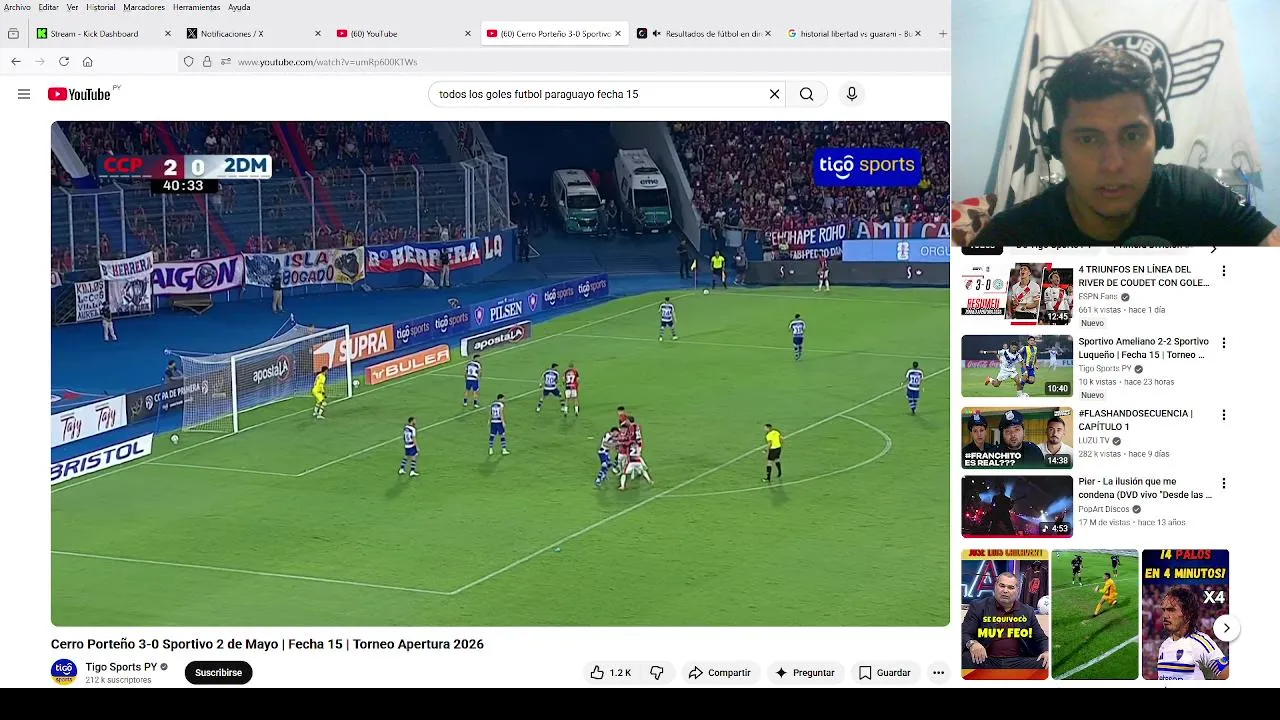Viewport: 1280px width, 720px height.
Task: Open more actions three-dot menu under video
Action: pyautogui.click(x=938, y=673)
